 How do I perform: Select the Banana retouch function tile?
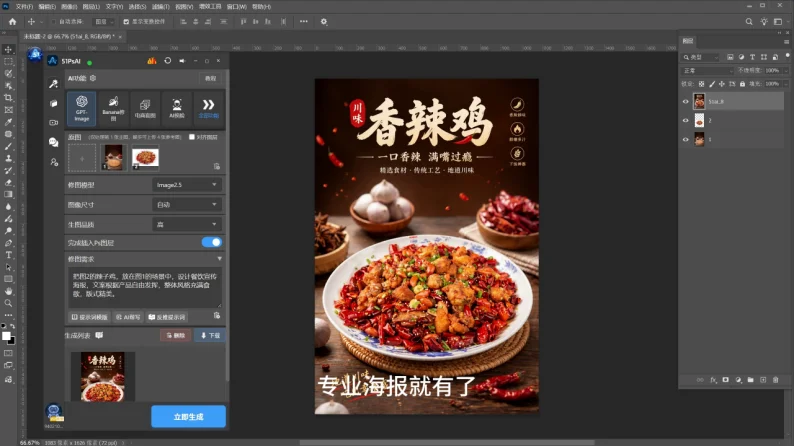(x=113, y=108)
